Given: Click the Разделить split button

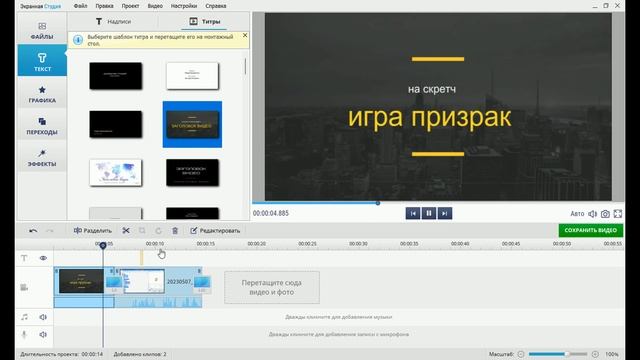Looking at the screenshot, I should click(93, 231).
